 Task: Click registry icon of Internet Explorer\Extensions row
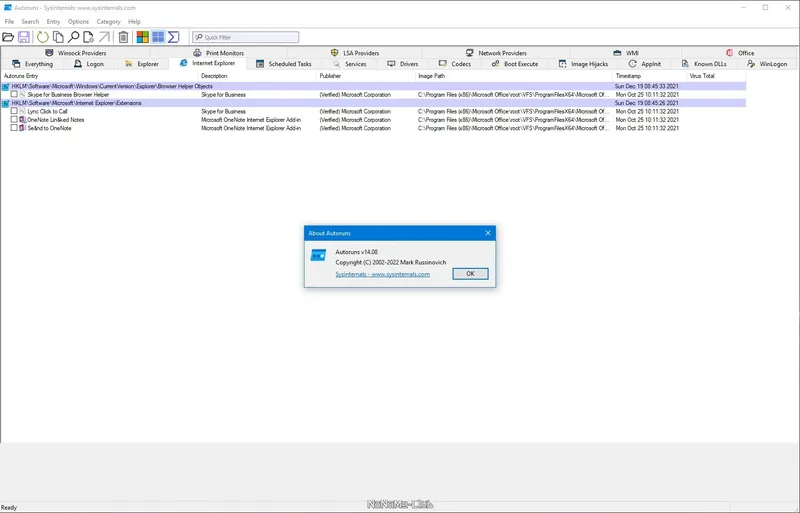point(6,104)
